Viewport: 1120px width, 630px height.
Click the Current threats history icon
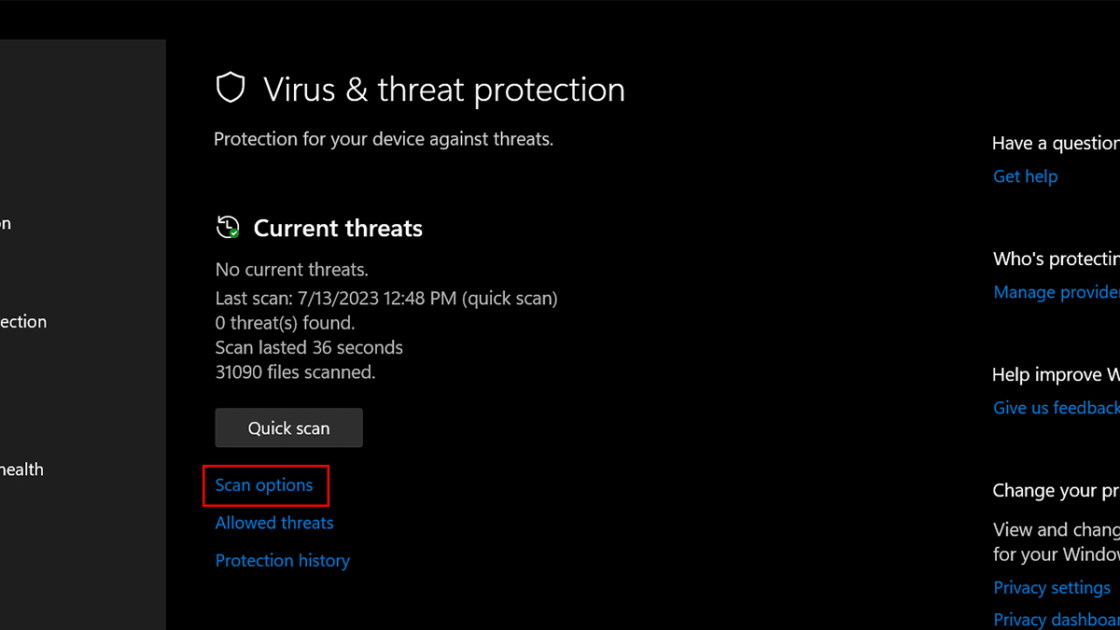coord(228,228)
